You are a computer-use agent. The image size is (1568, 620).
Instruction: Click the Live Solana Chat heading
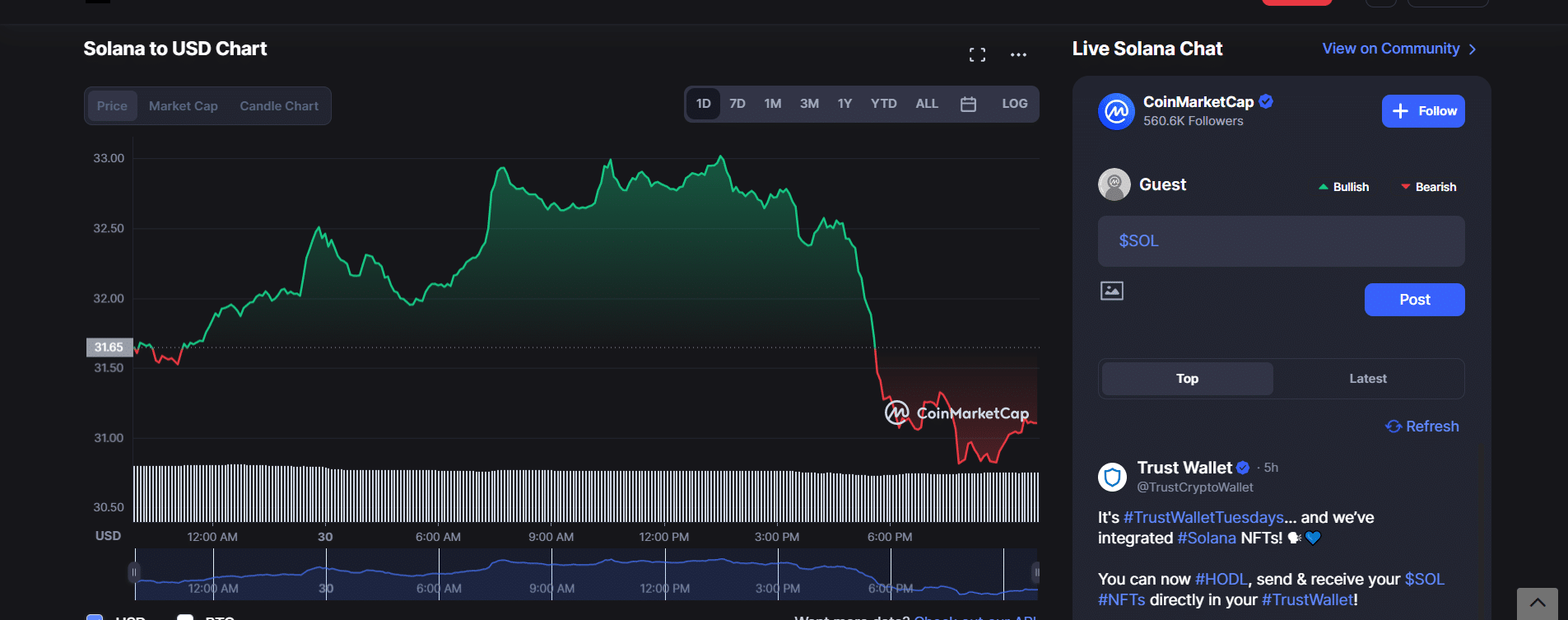click(x=1147, y=49)
